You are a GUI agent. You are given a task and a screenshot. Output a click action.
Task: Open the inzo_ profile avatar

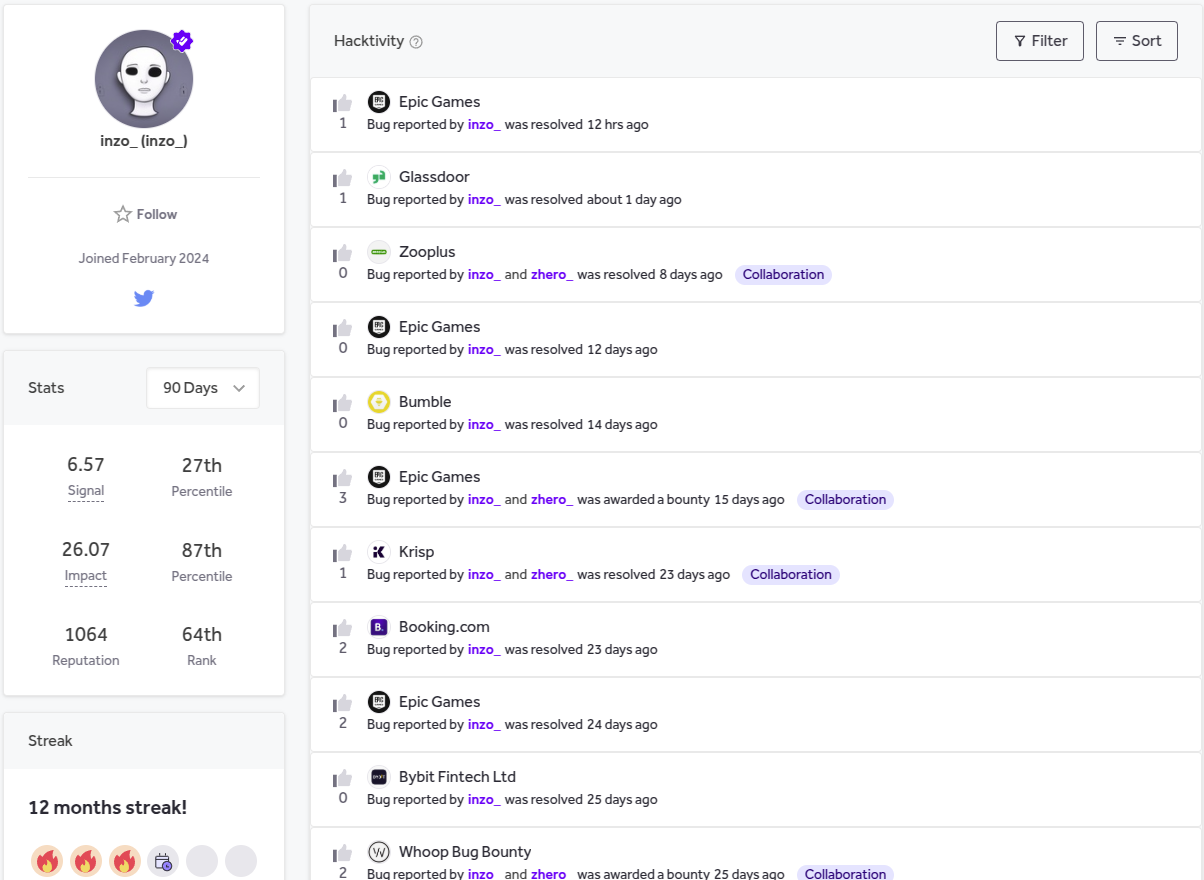point(144,79)
